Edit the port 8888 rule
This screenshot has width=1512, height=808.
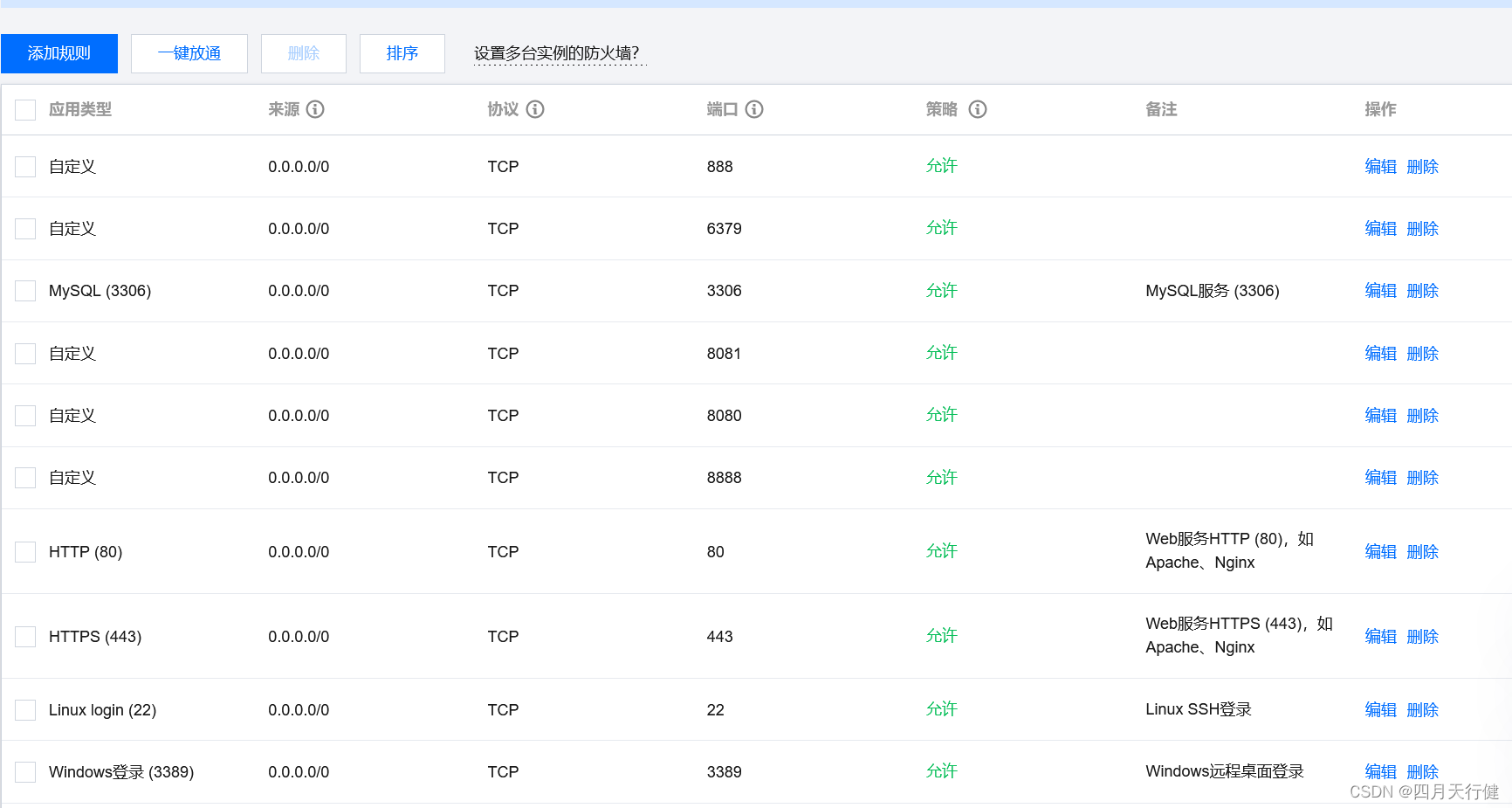click(x=1380, y=478)
